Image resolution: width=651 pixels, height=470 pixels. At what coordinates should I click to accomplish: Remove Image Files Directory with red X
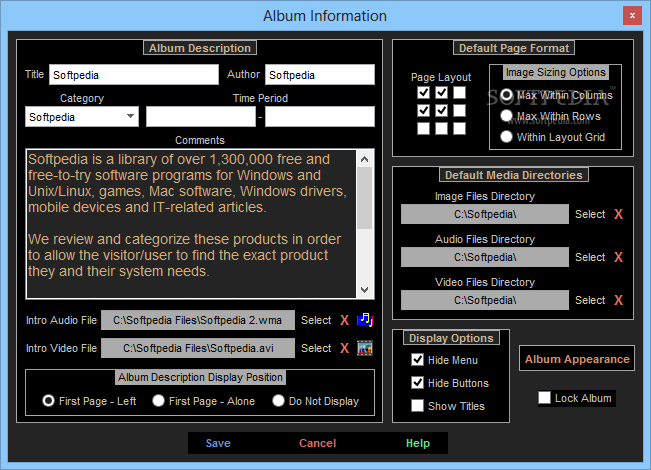619,214
